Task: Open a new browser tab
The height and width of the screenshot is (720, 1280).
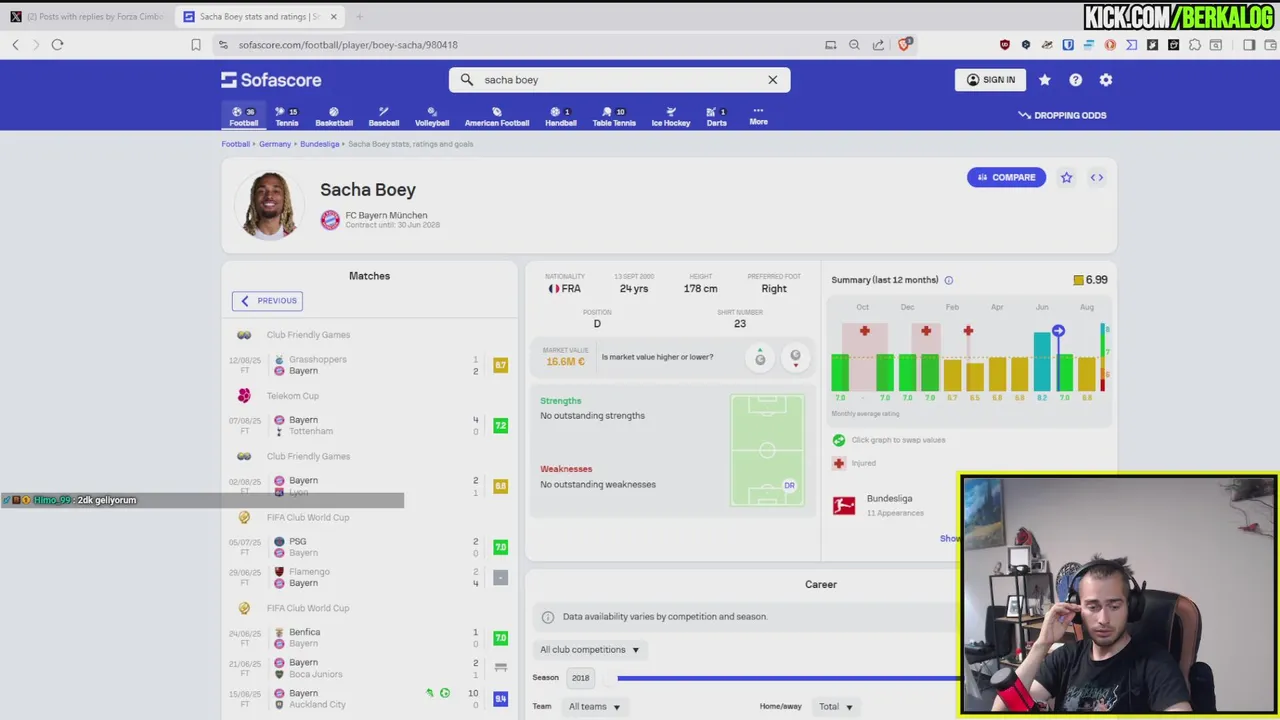Action: 359,17
